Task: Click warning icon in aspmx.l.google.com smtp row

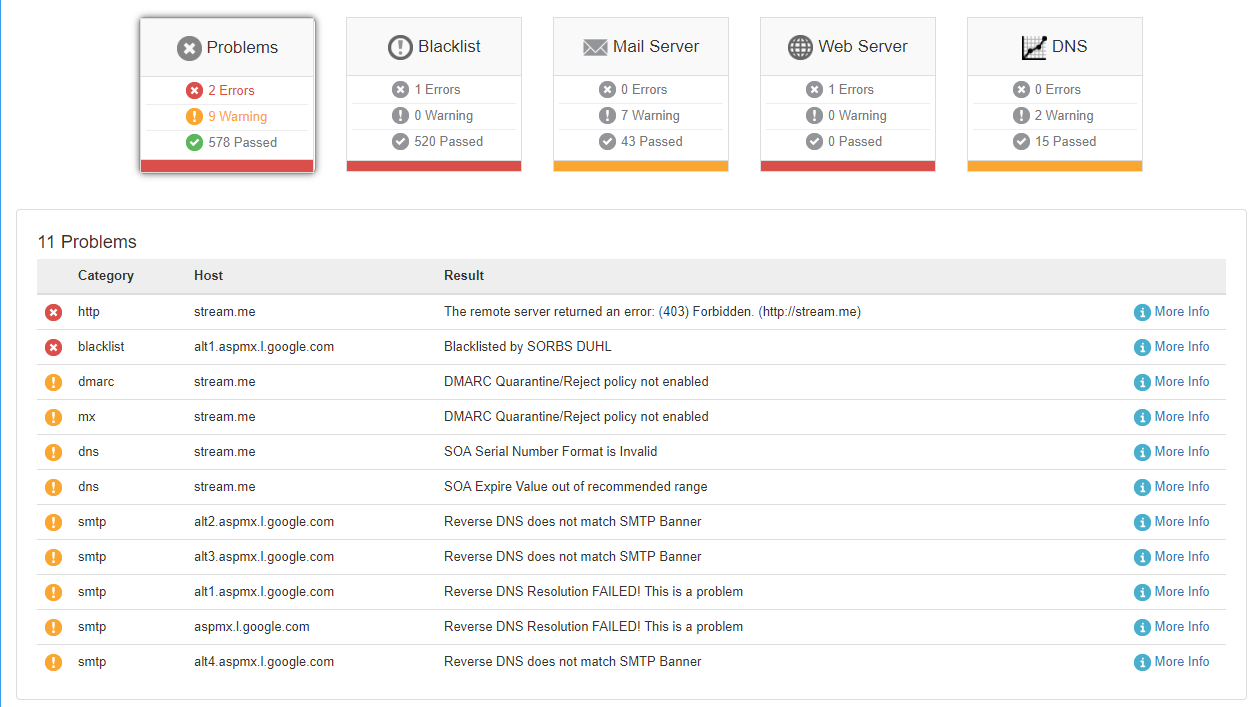Action: 54,628
